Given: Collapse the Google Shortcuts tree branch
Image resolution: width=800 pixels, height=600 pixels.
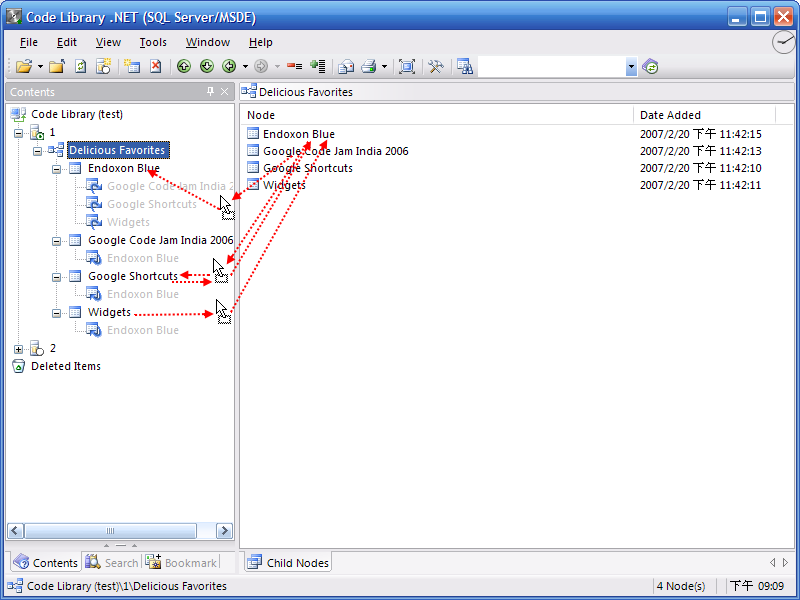Looking at the screenshot, I should coord(57,278).
